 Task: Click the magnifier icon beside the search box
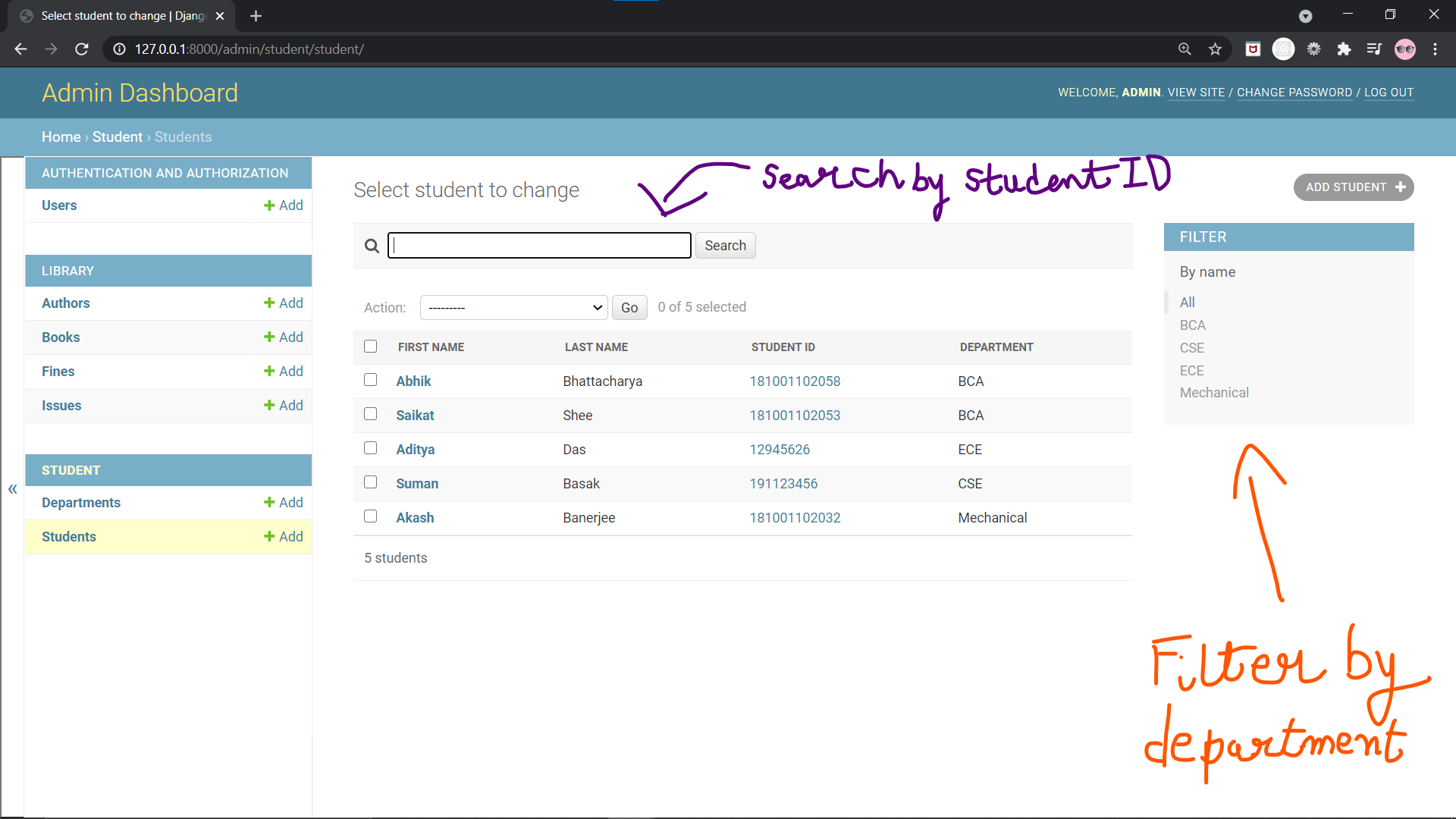pyautogui.click(x=372, y=246)
